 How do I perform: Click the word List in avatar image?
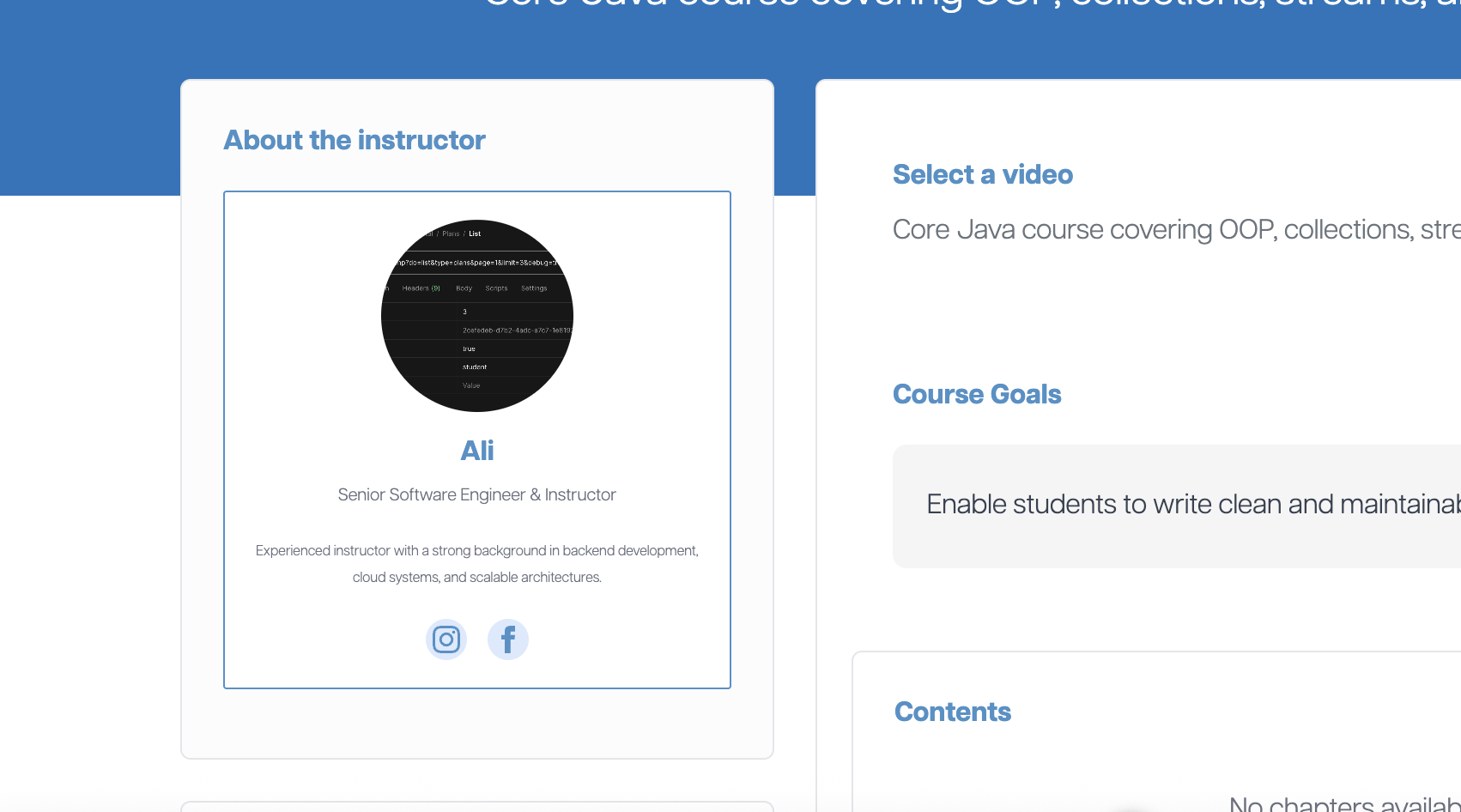click(x=475, y=233)
